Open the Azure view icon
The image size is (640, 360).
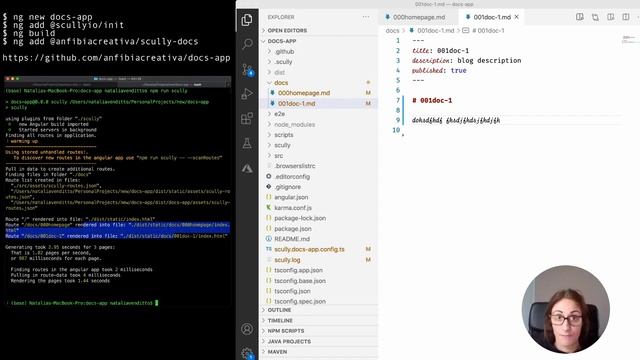pos(247,168)
